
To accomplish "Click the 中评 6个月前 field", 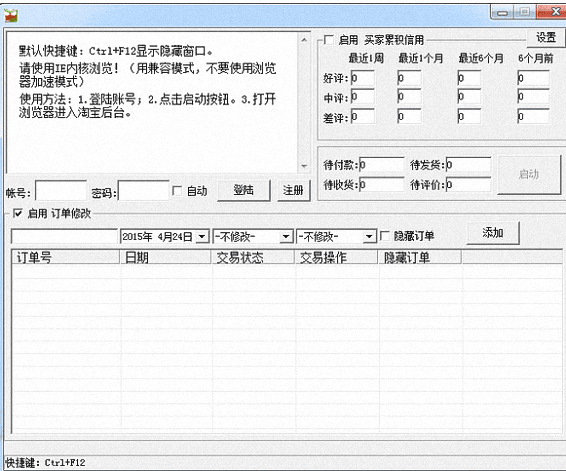I will (533, 97).
